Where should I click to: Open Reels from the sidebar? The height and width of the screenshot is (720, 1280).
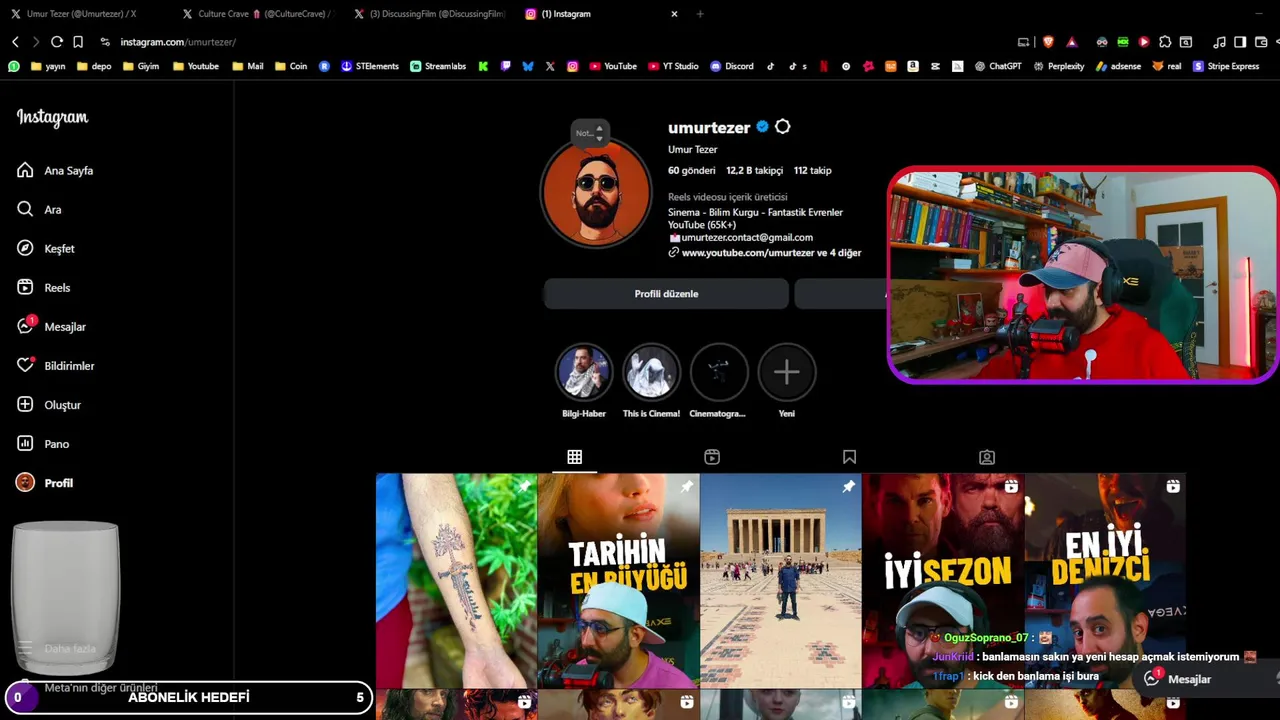44,288
